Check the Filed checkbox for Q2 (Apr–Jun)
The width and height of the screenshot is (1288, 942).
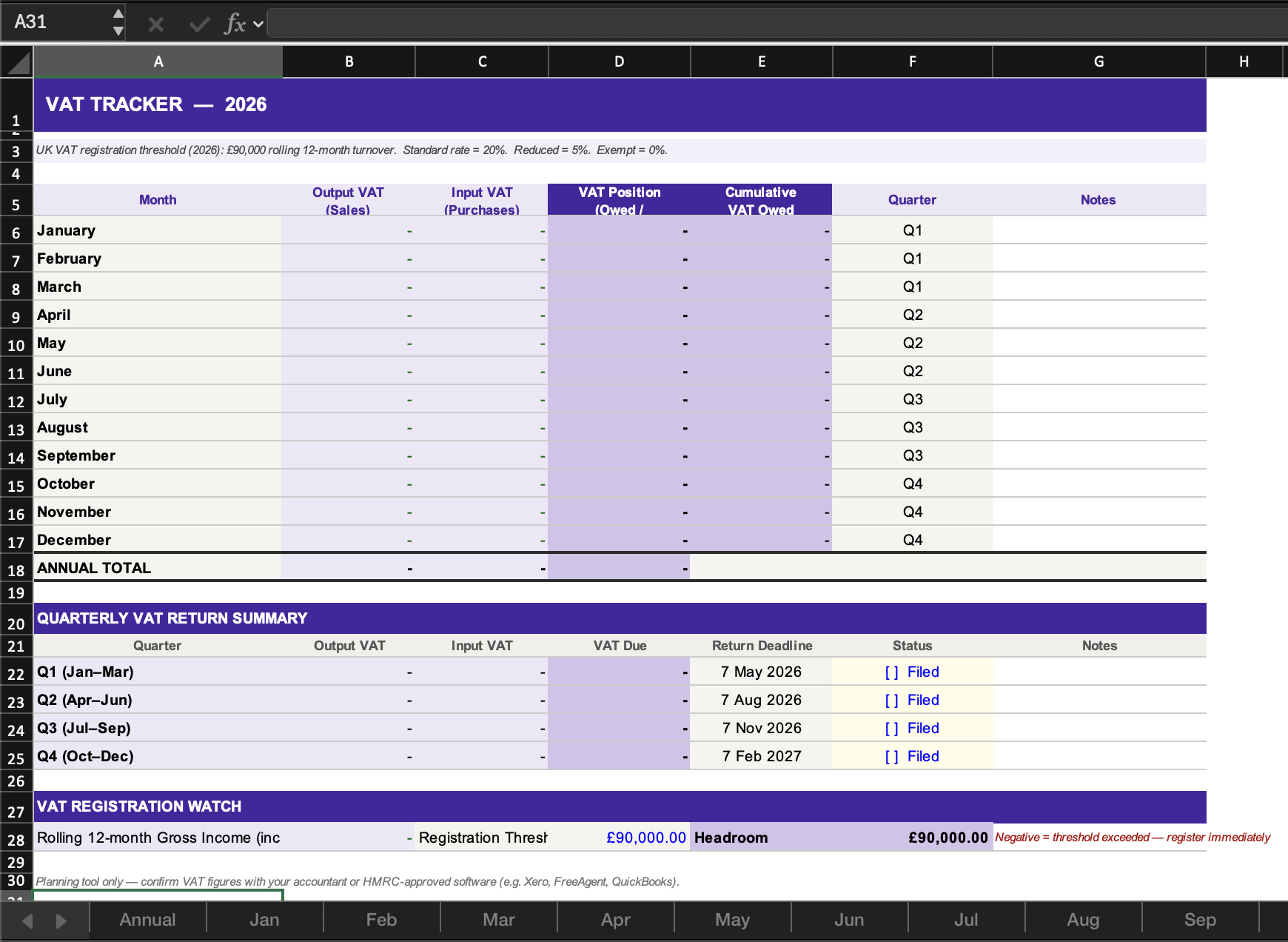coord(890,700)
